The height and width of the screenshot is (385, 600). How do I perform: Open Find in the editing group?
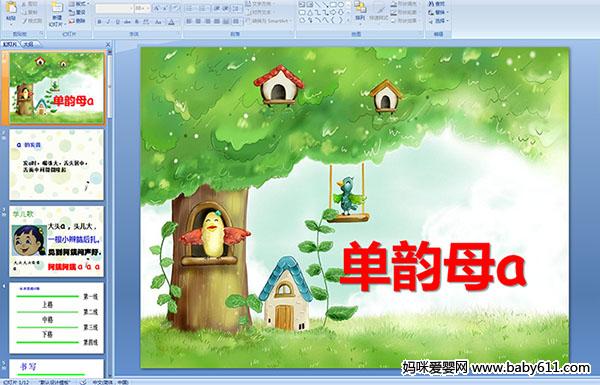tap(437, 4)
